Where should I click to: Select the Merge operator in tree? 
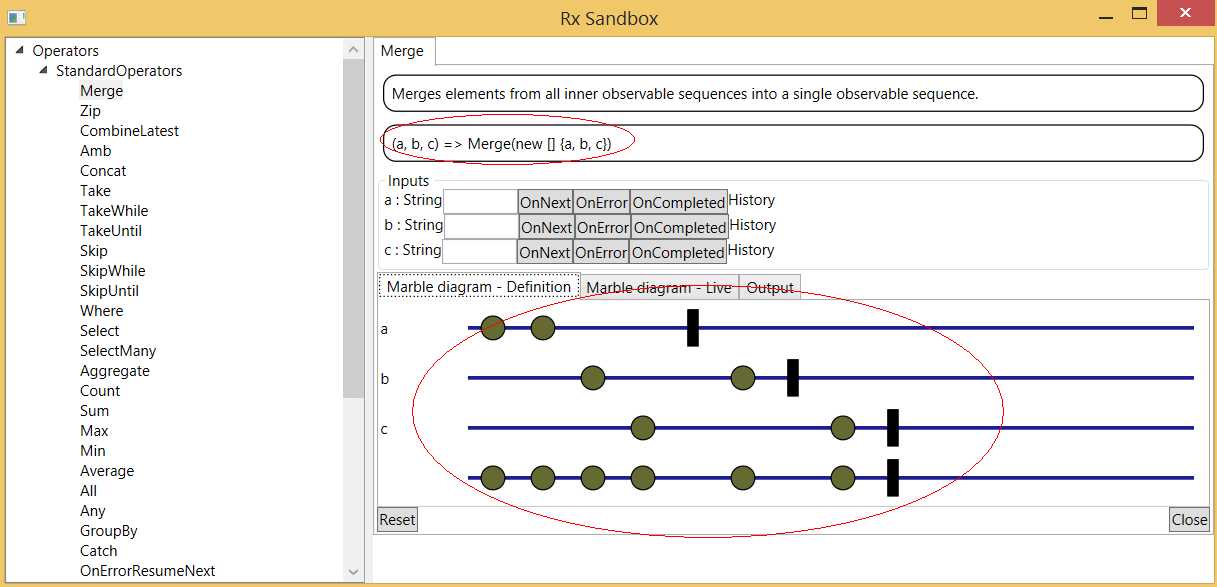tap(102, 91)
